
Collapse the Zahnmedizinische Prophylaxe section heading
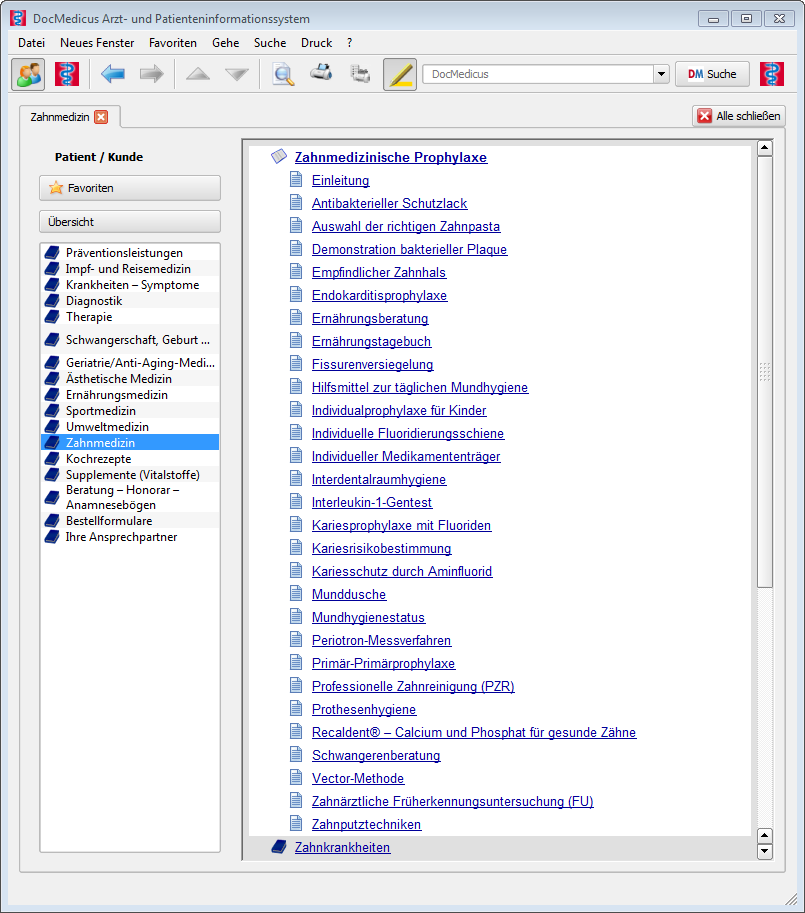391,157
